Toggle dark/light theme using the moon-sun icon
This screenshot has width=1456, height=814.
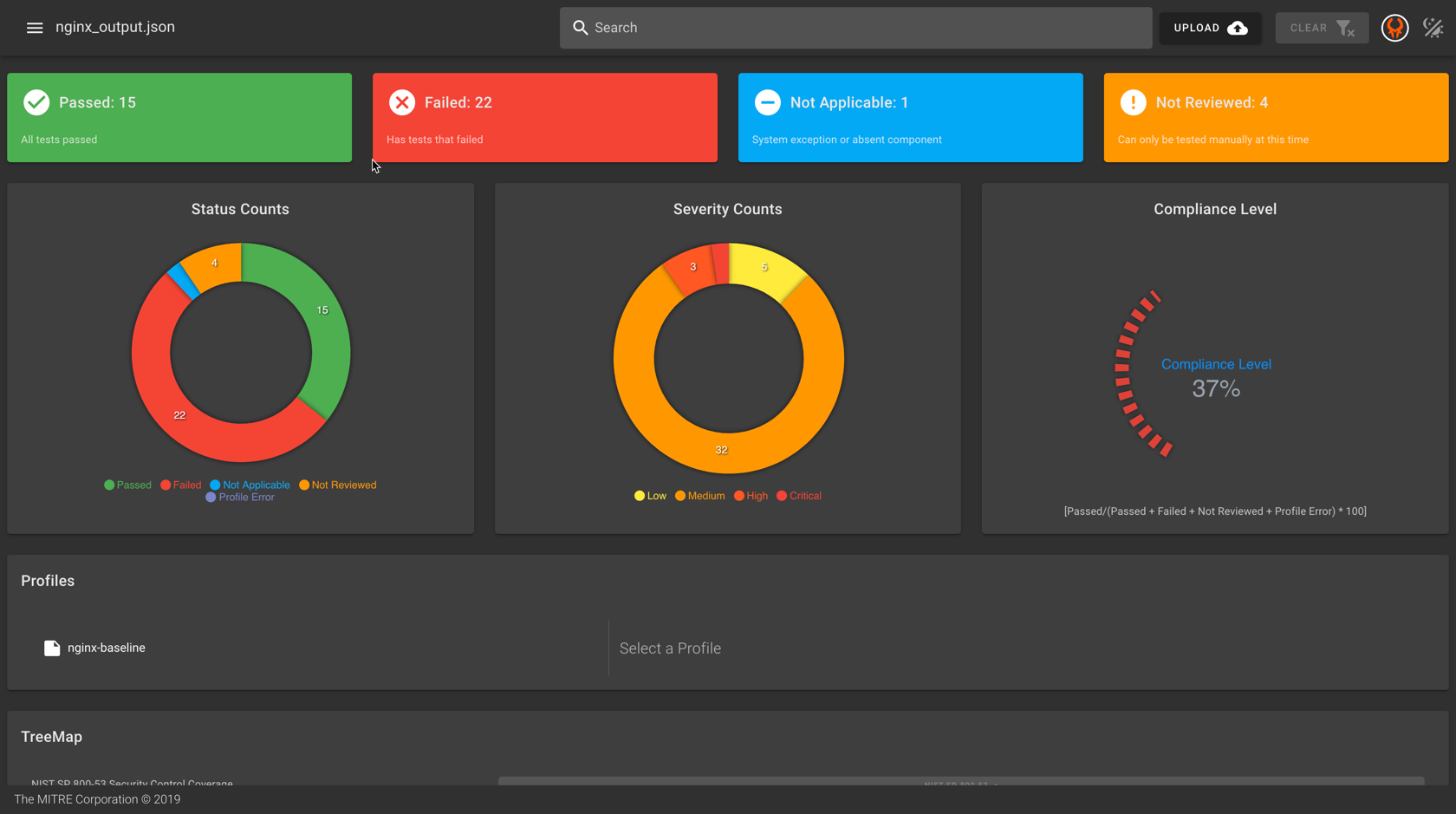click(1434, 27)
